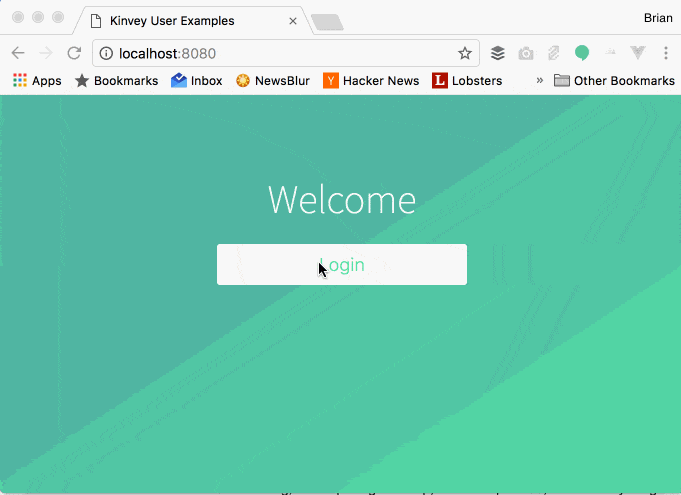
Task: Click the layers stack extension icon
Action: pos(498,53)
